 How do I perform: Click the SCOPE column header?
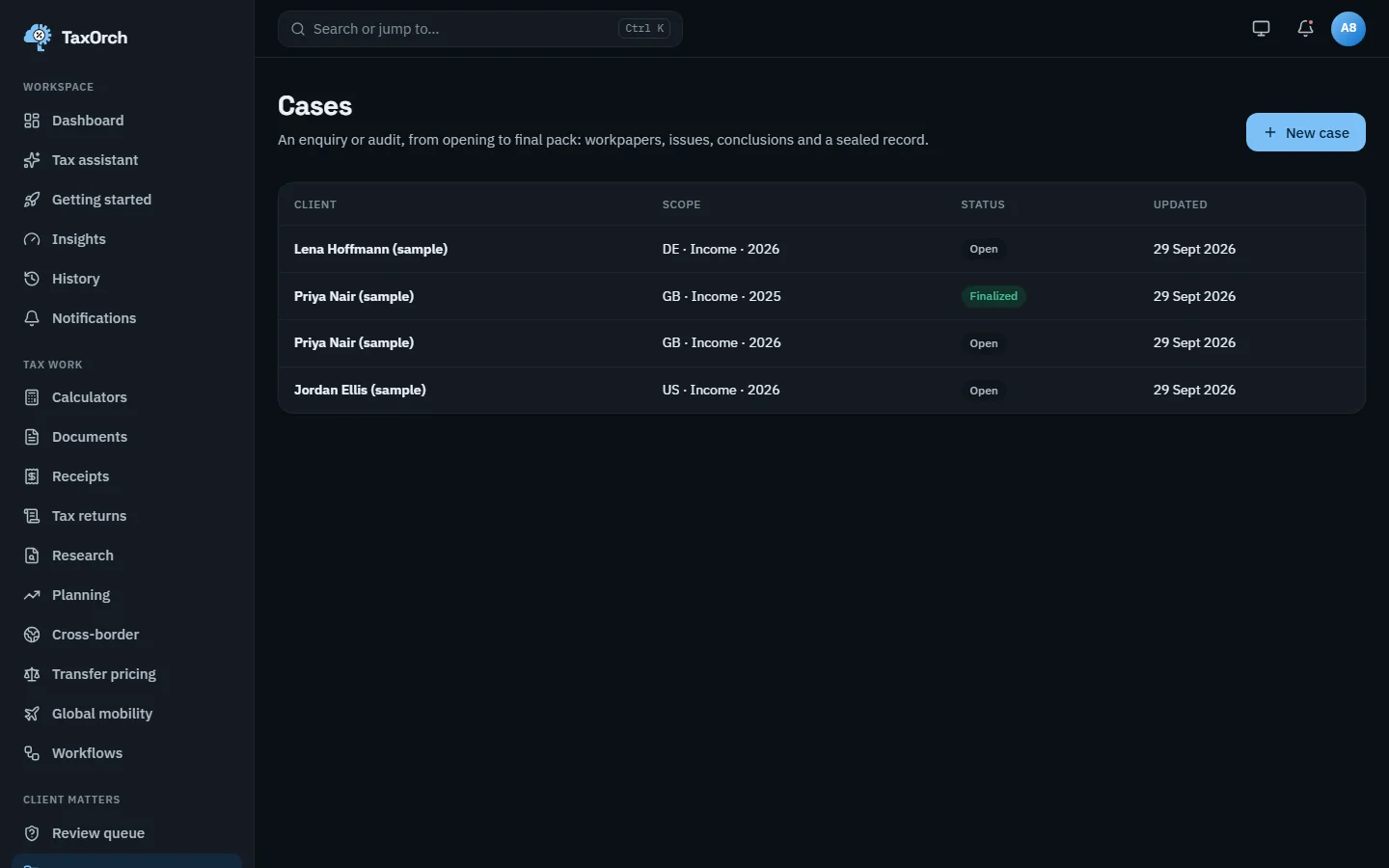coord(682,204)
